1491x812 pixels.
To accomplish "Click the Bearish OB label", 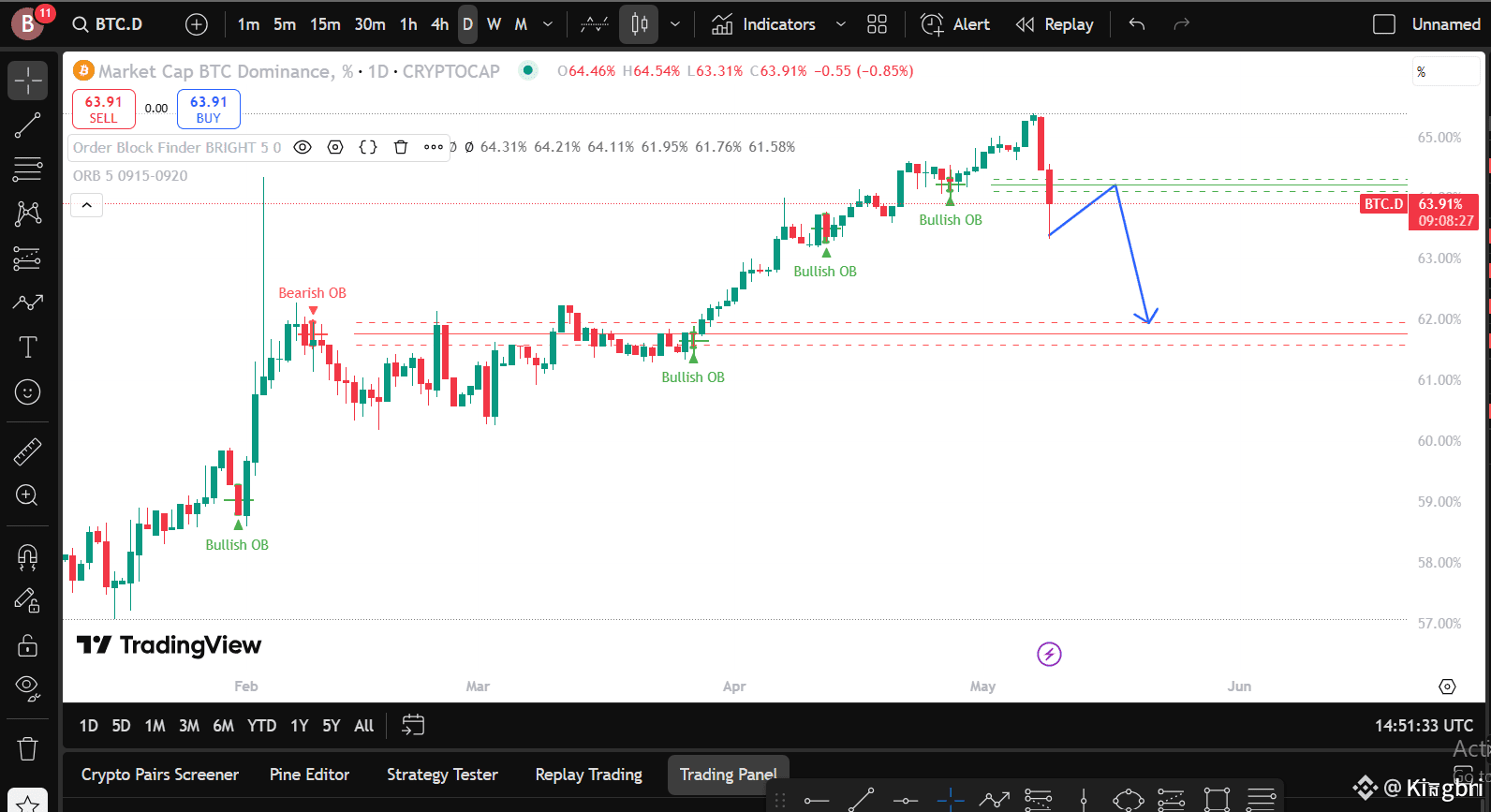I will point(312,293).
